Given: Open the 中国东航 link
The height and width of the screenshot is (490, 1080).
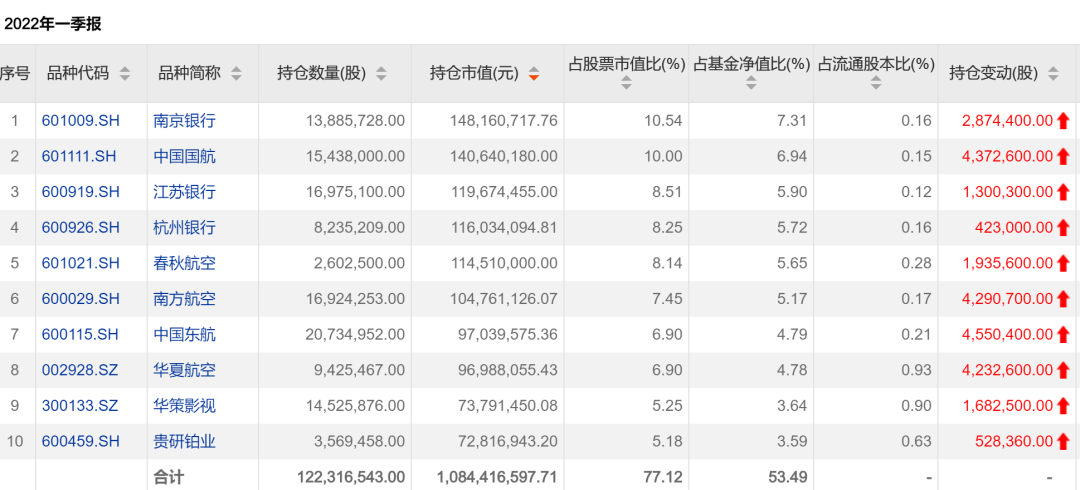Looking at the screenshot, I should coord(184,334).
